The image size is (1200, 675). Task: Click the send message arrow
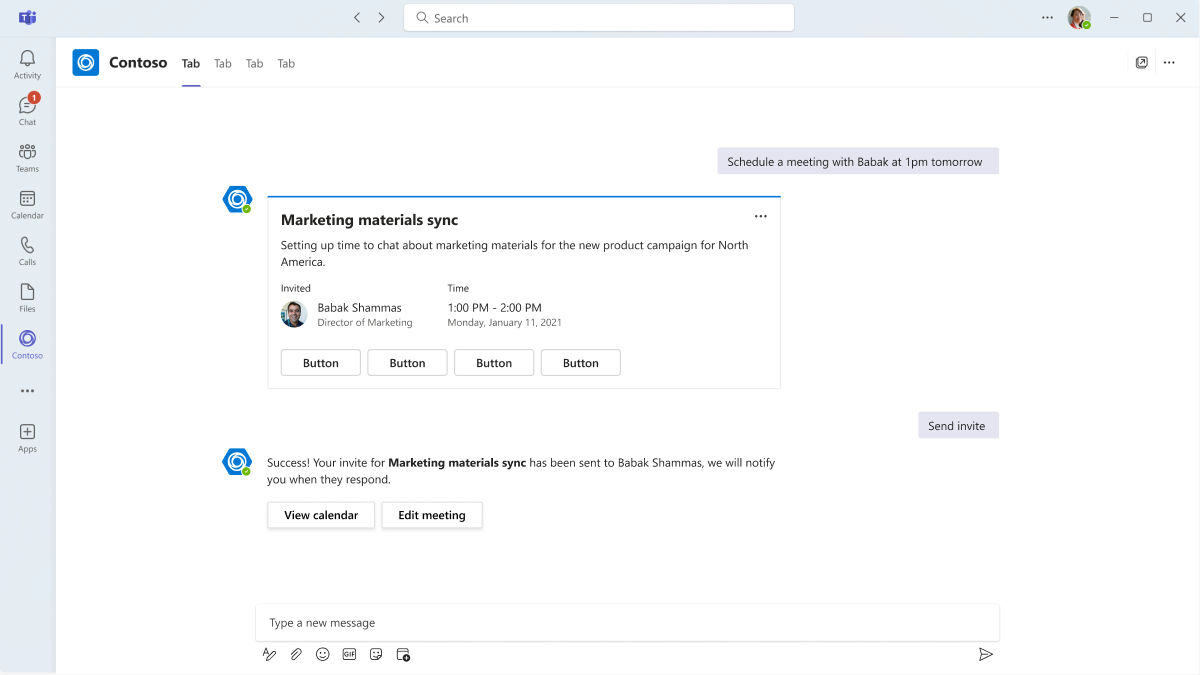(985, 654)
